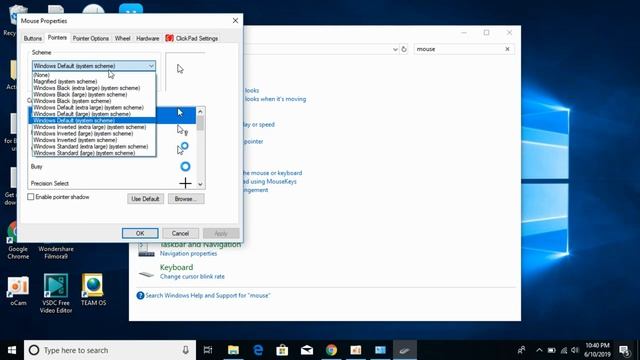Click the Help Select pointer icon

(x=182, y=130)
